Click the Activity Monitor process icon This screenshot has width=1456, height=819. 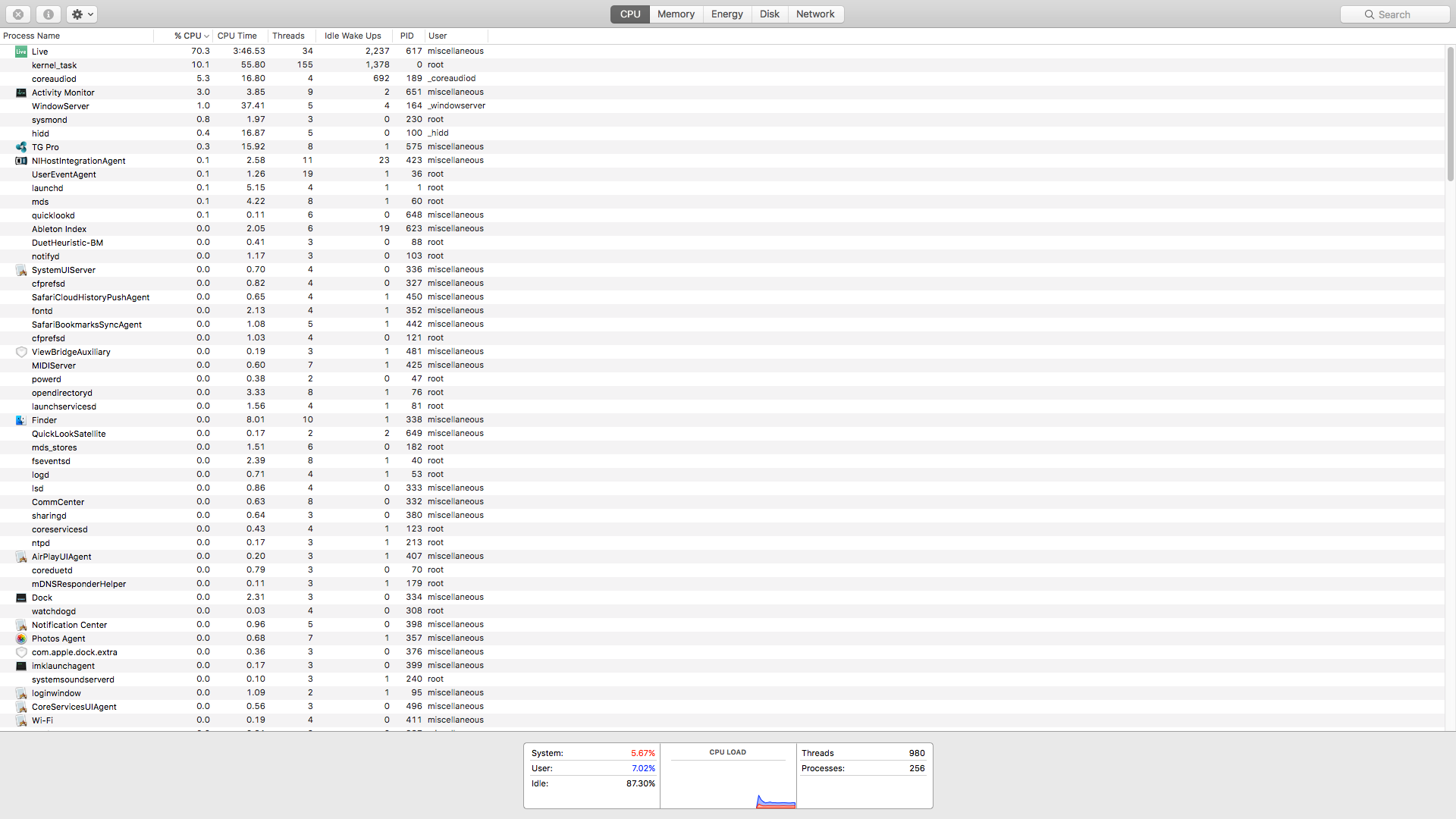(x=21, y=93)
